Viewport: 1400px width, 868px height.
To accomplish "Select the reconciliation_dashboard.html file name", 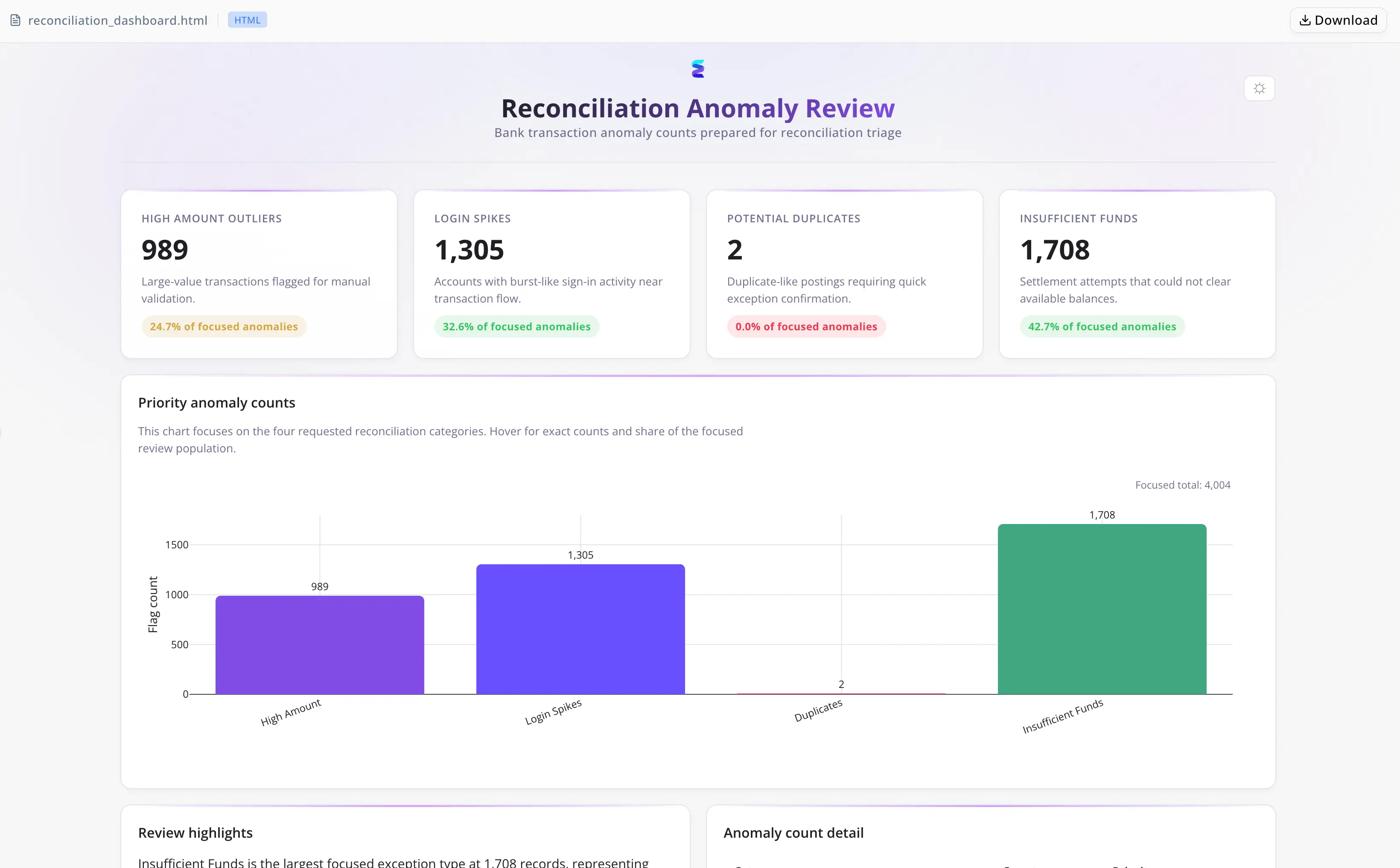I will pos(118,20).
